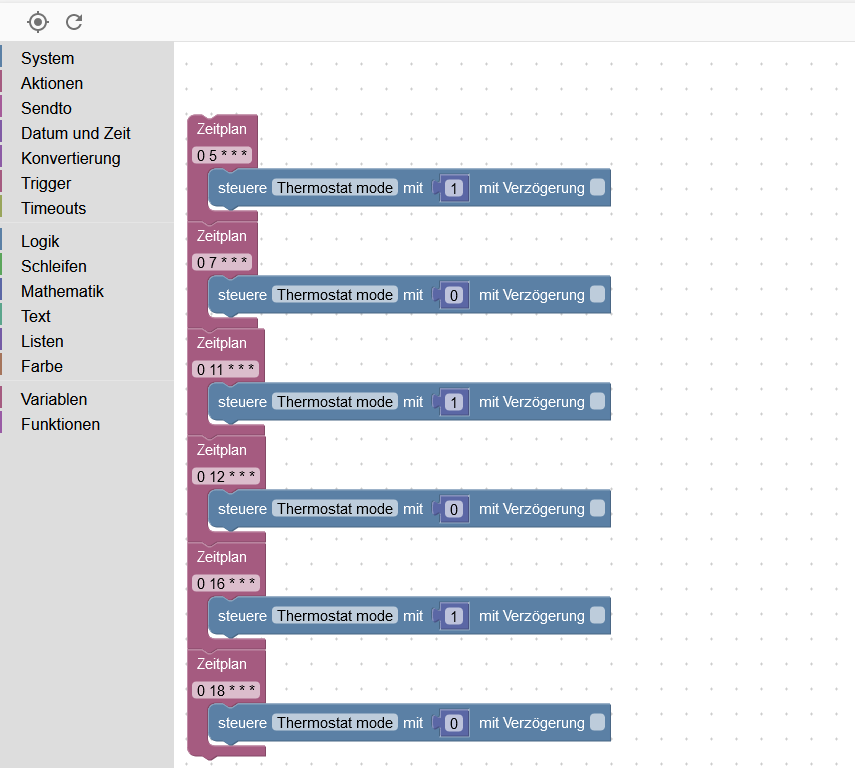Tick delay checkbox in the 0 7 schedule block
855x768 pixels.
point(598,295)
